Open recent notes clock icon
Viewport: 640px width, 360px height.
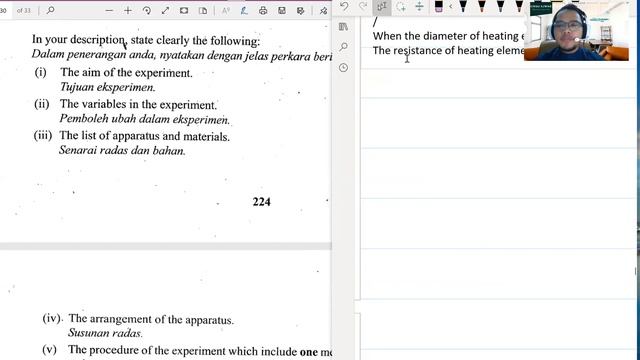click(x=344, y=67)
